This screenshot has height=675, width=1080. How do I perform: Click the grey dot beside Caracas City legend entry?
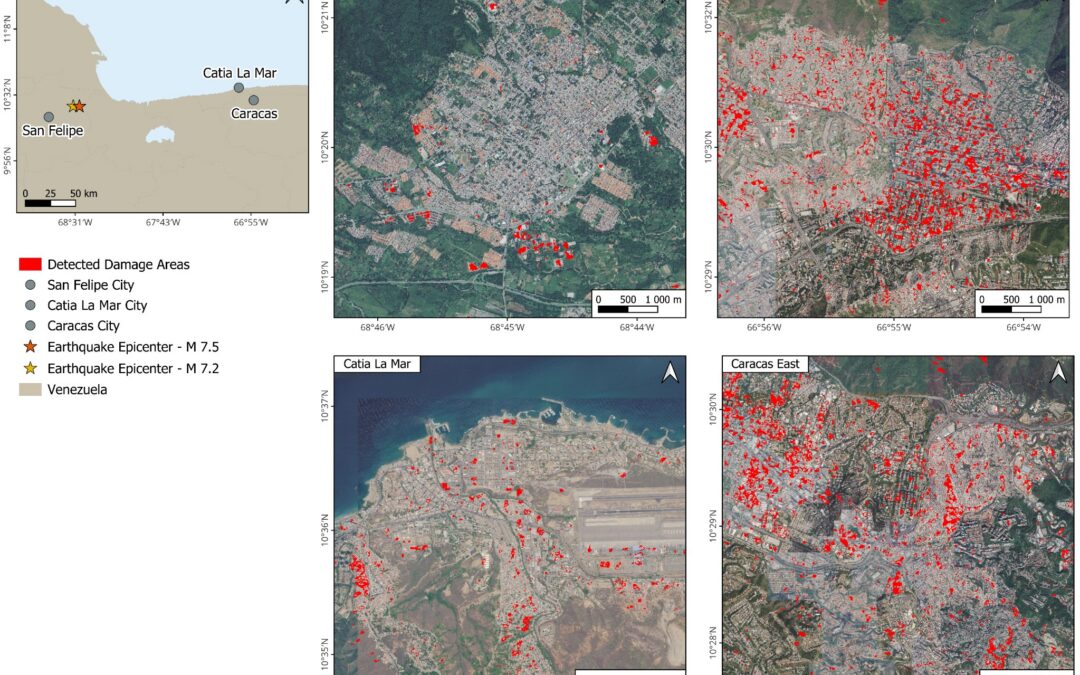(30, 326)
